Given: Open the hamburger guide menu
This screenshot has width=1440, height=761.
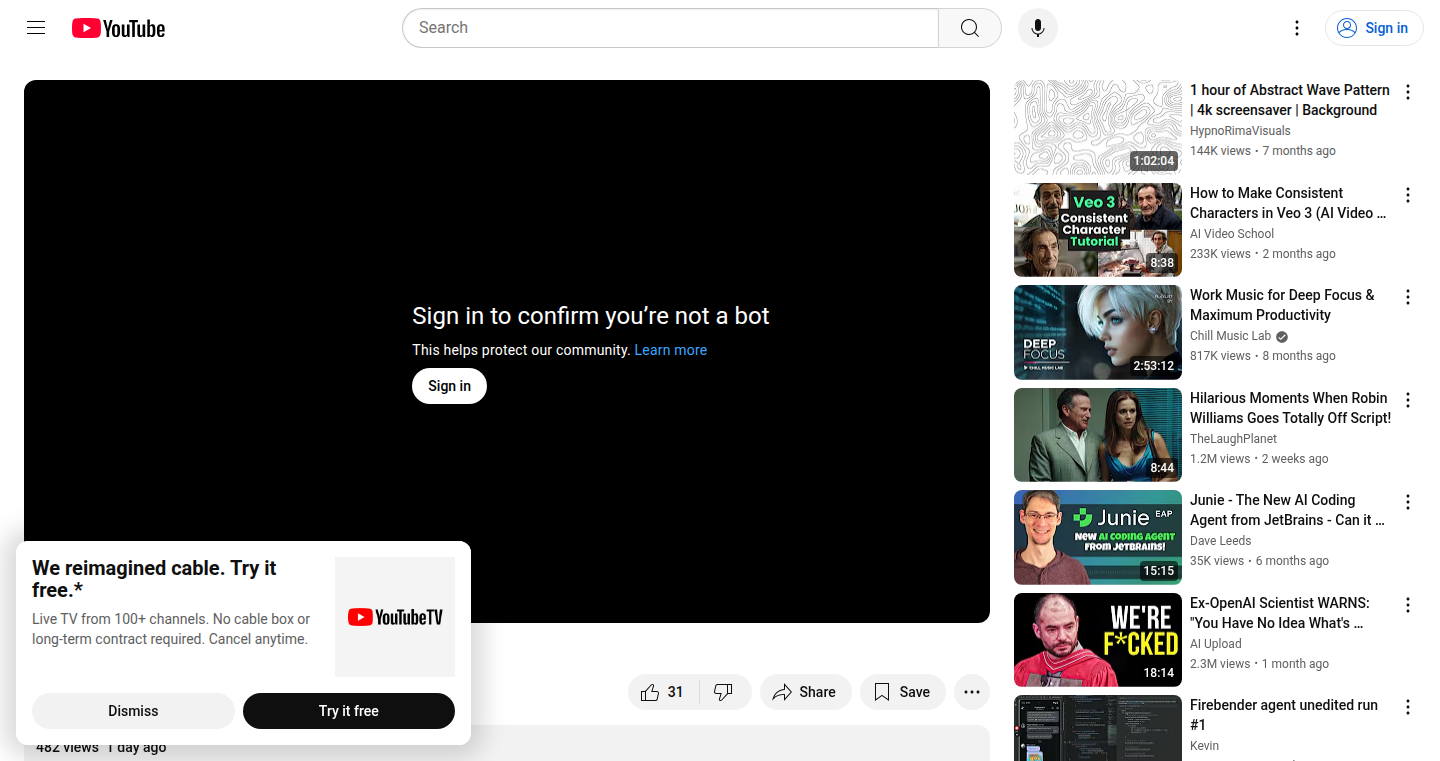Looking at the screenshot, I should tap(36, 28).
